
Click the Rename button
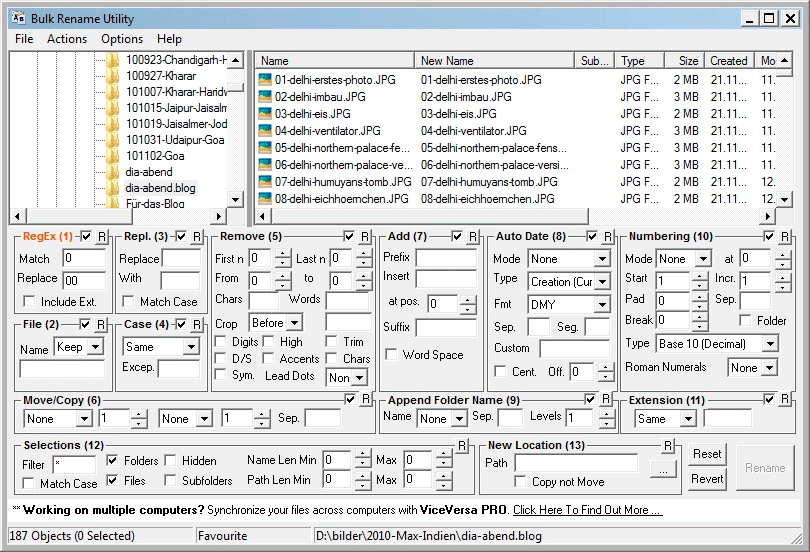tap(765, 468)
